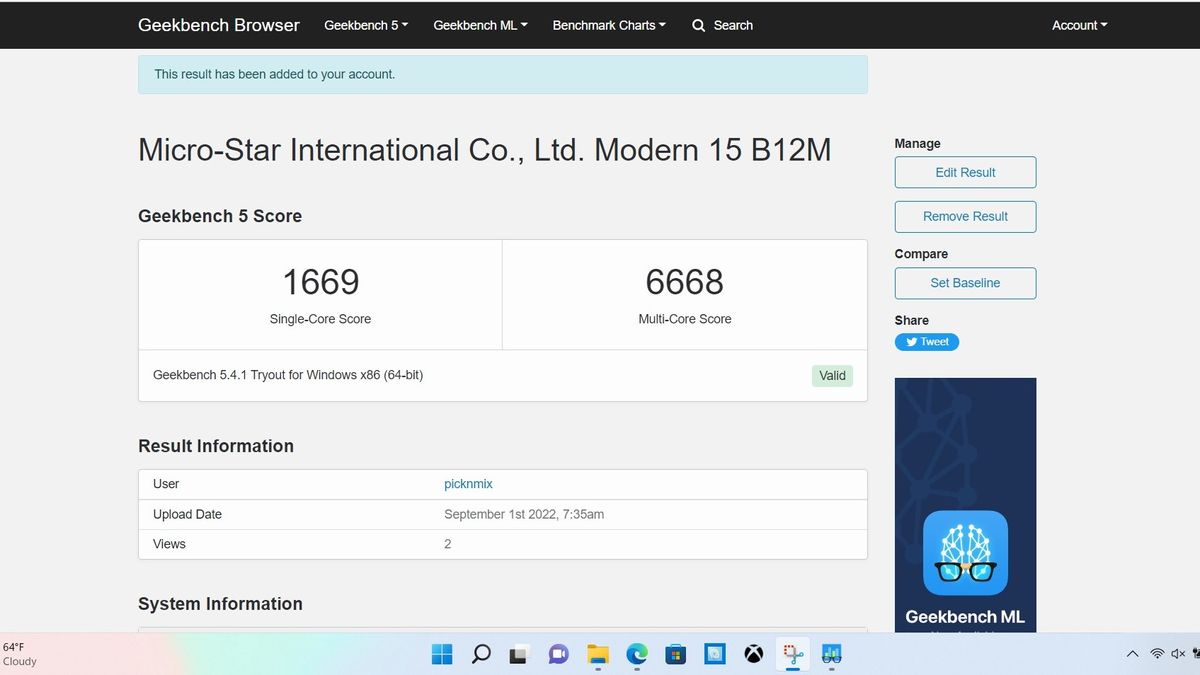
Task: Click the result added notification banner
Action: (x=503, y=75)
